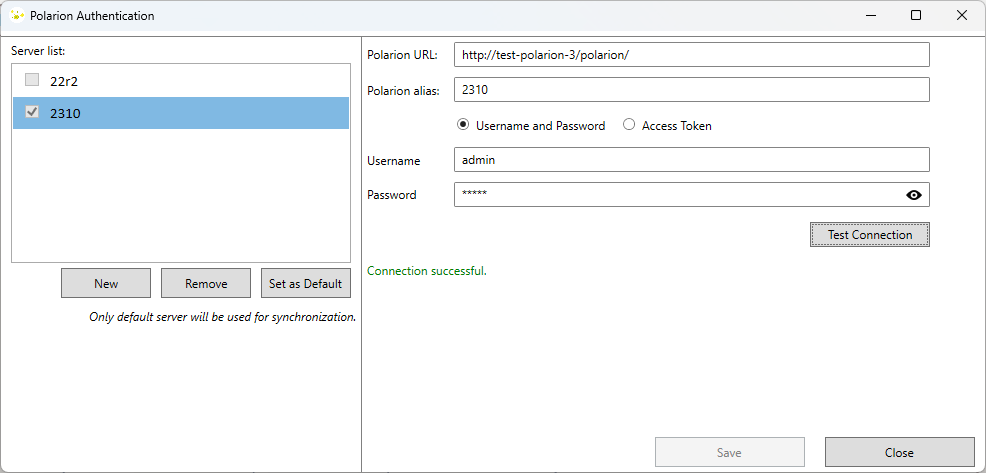Maximize the Polarion Authentication window
The height and width of the screenshot is (473, 986).
tap(915, 16)
